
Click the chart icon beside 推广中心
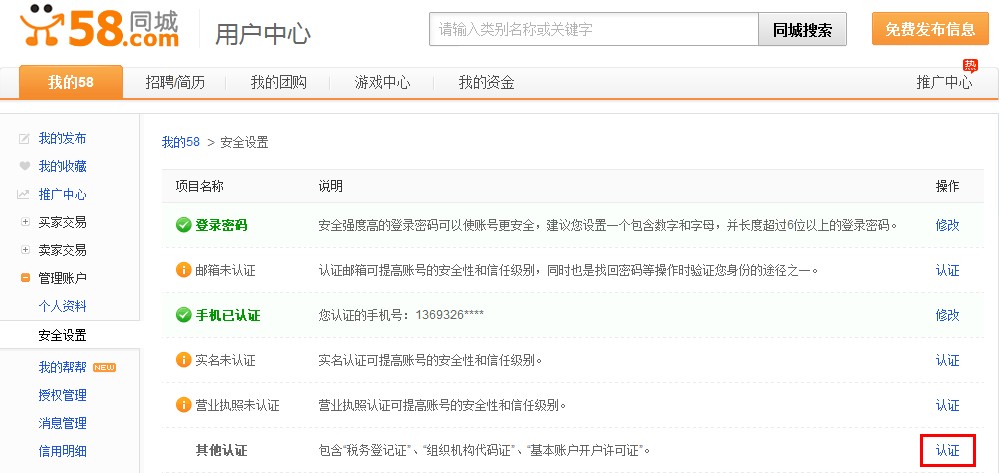[x=24, y=195]
